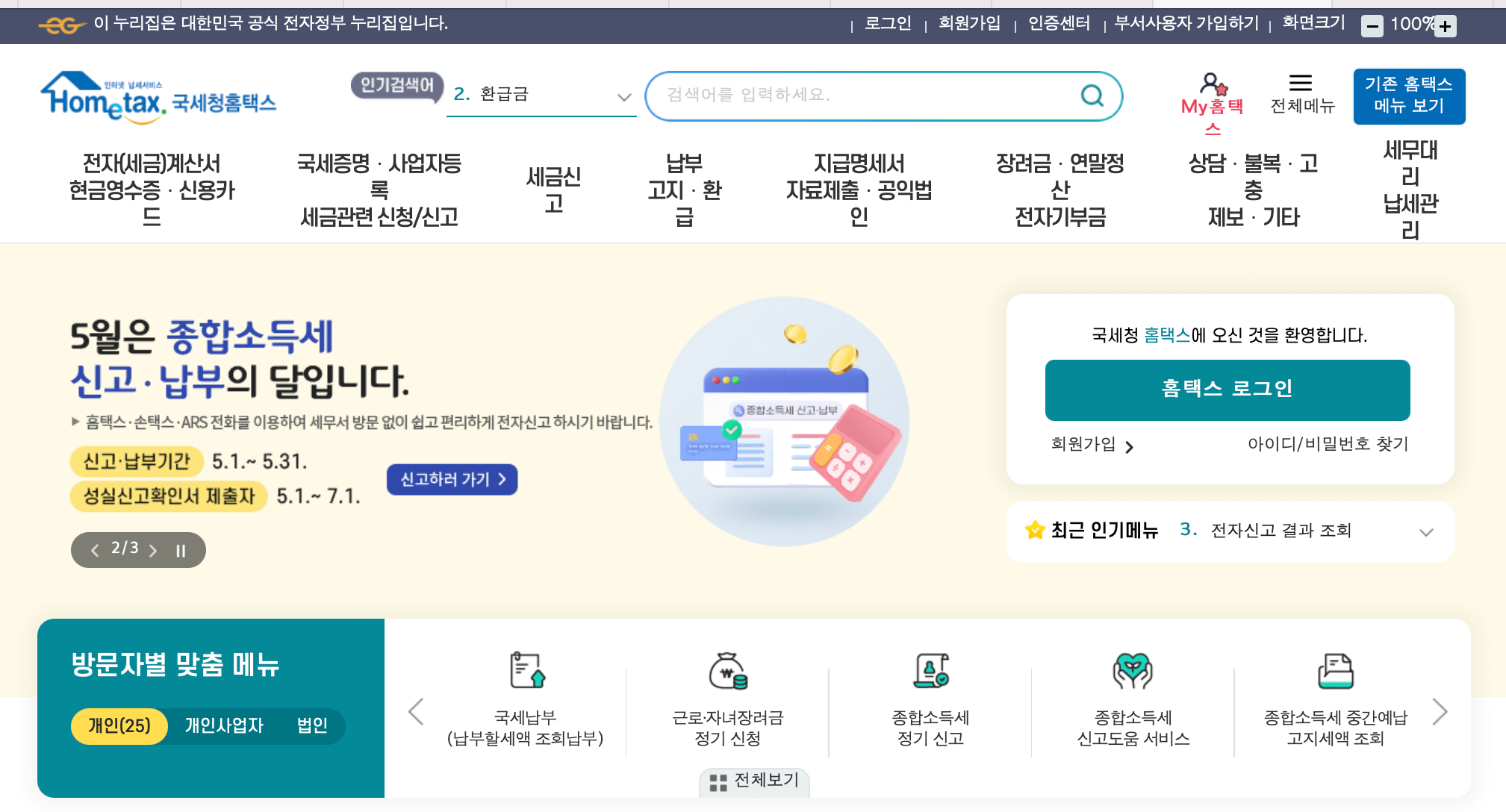Screen dimensions: 1506x812
Task: Select the 국세납부 document icon
Action: (525, 672)
